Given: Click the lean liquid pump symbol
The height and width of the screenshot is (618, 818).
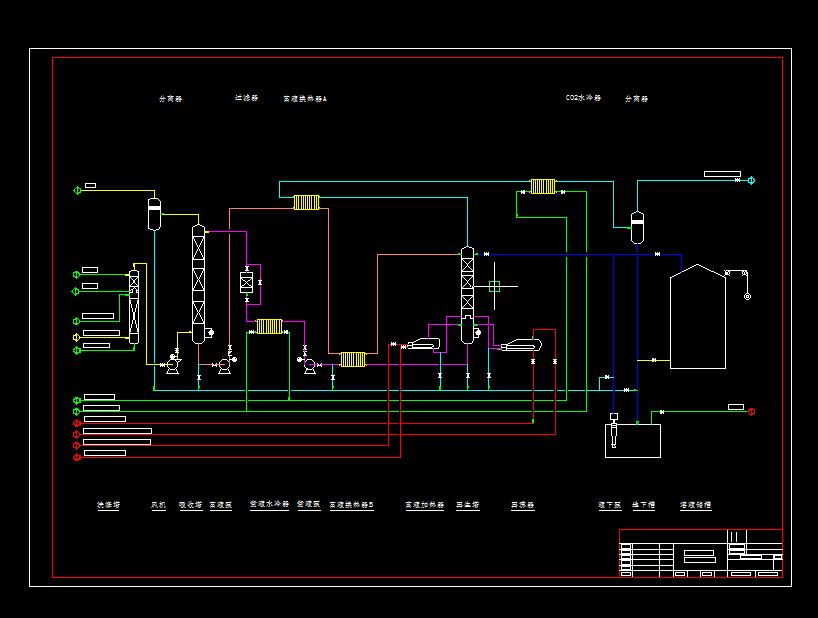Looking at the screenshot, I should 309,365.
